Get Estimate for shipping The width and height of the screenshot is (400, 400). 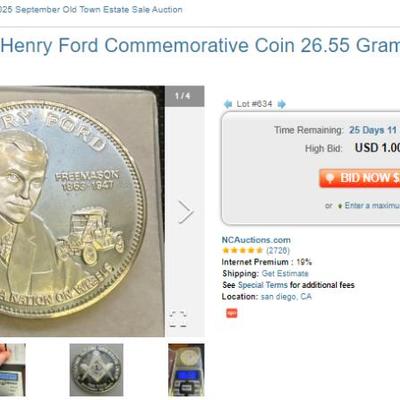[285, 274]
